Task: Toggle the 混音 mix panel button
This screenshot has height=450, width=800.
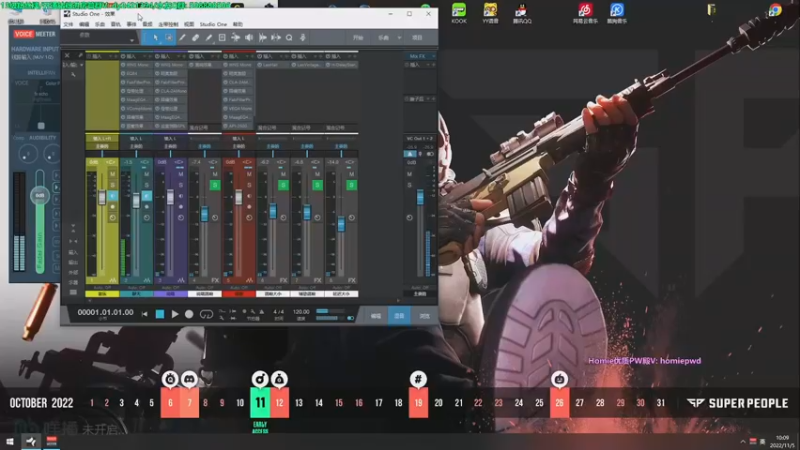Action: click(x=399, y=316)
